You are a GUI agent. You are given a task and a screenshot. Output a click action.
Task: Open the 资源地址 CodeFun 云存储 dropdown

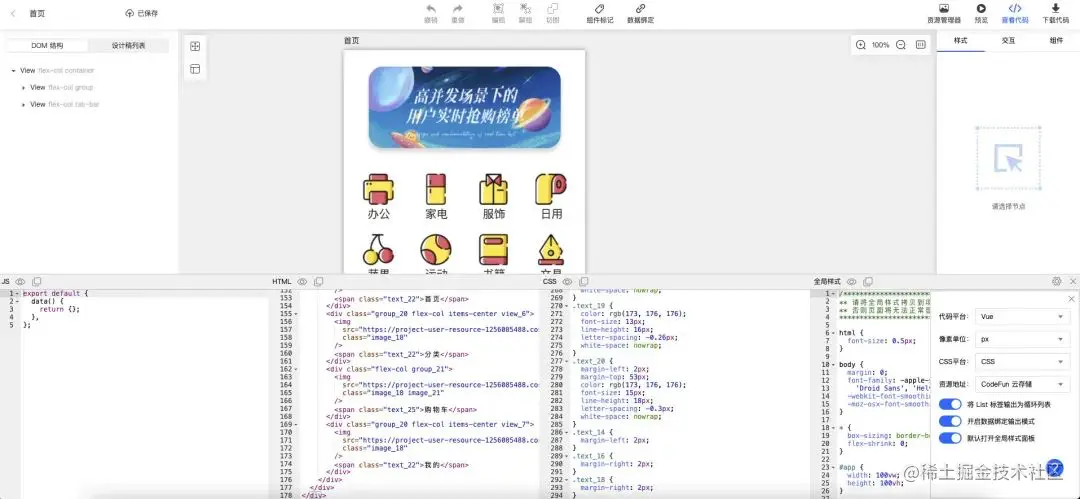(x=1024, y=384)
